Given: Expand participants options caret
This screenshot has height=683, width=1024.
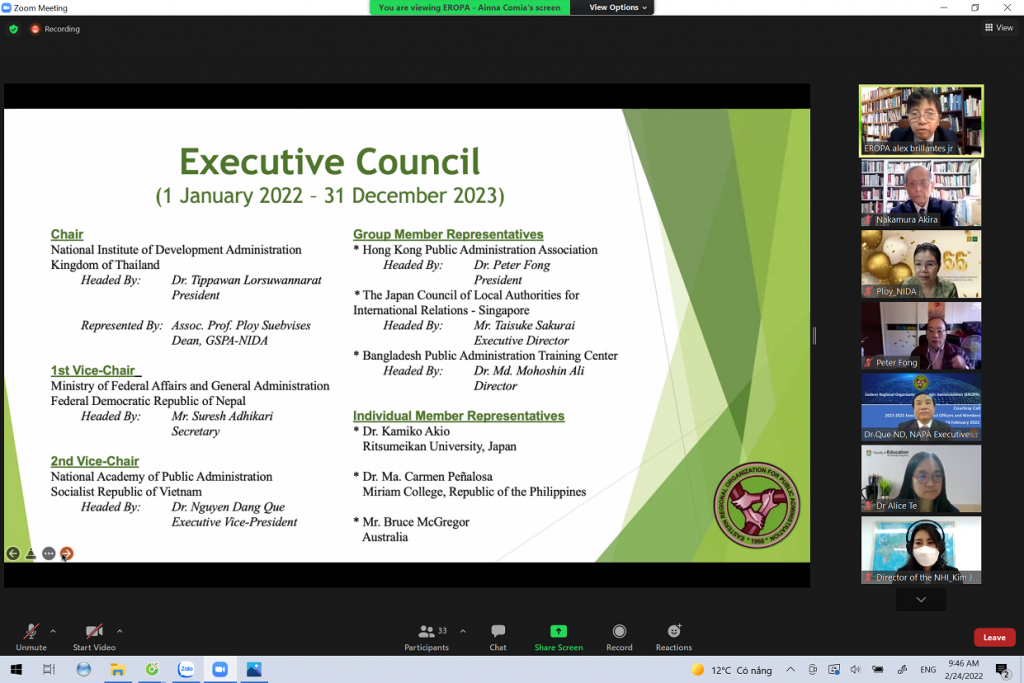Looking at the screenshot, I should tap(462, 631).
